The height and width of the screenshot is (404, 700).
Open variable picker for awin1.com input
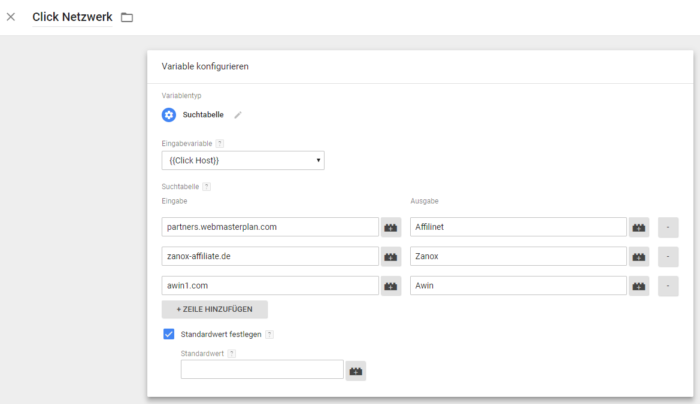coord(391,285)
